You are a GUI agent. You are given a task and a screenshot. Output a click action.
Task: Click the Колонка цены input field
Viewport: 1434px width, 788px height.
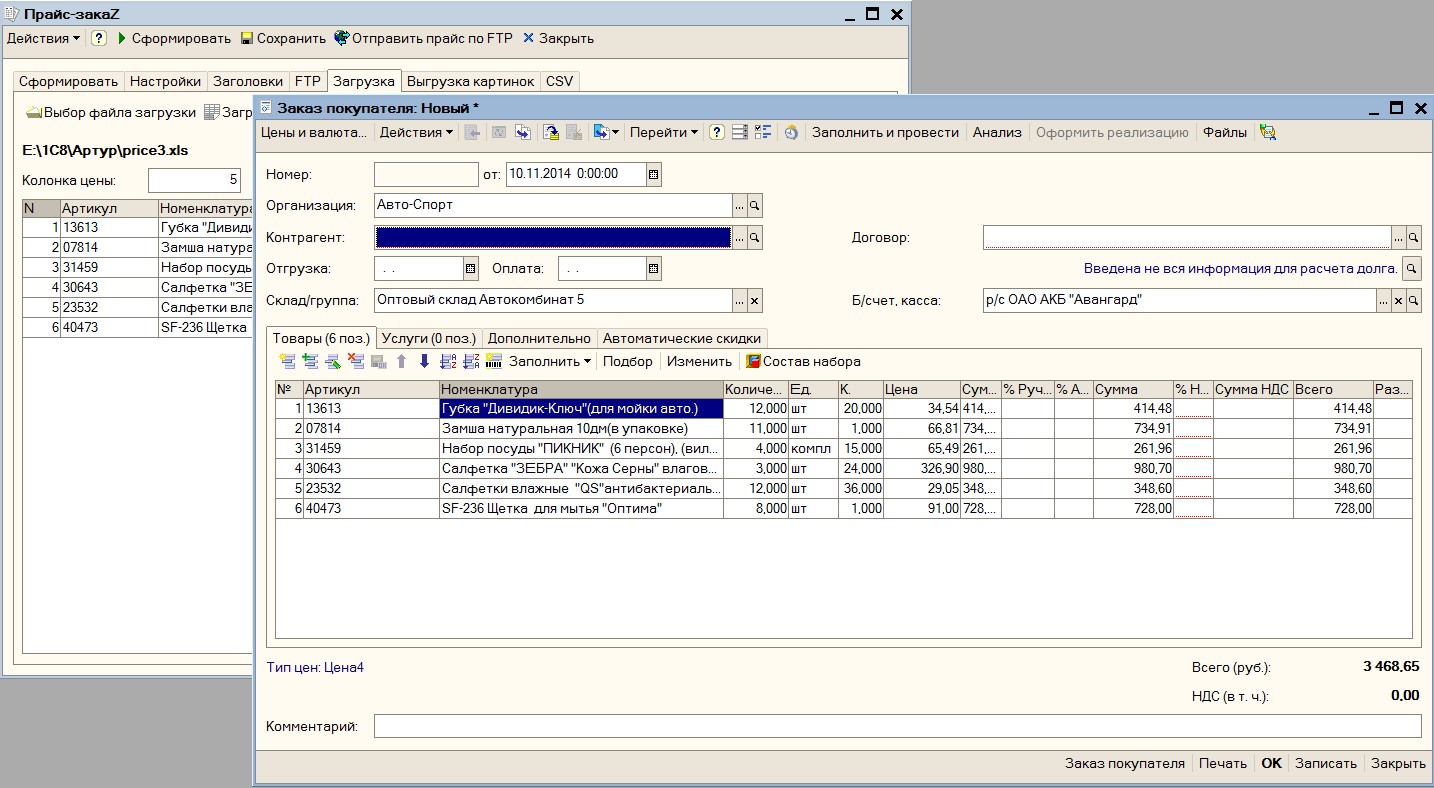tap(194, 180)
